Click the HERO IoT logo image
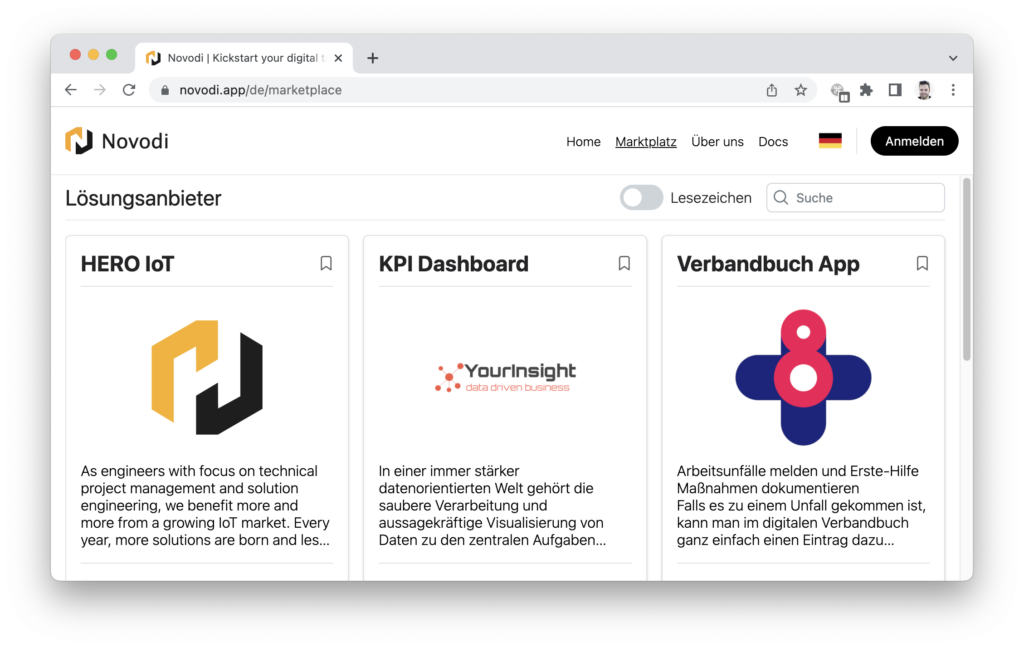1024x648 pixels. 207,377
